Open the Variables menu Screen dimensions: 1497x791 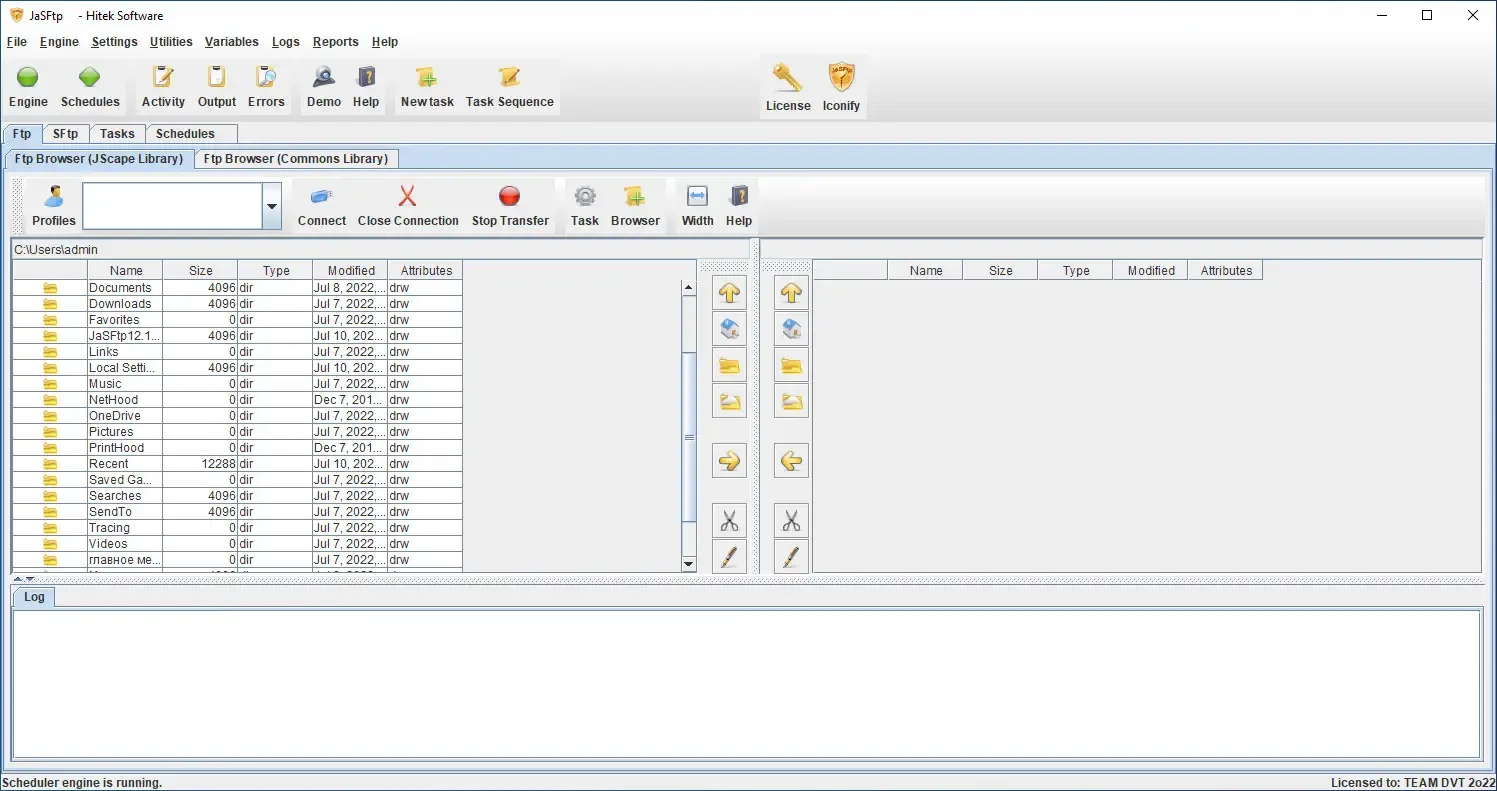(x=232, y=42)
